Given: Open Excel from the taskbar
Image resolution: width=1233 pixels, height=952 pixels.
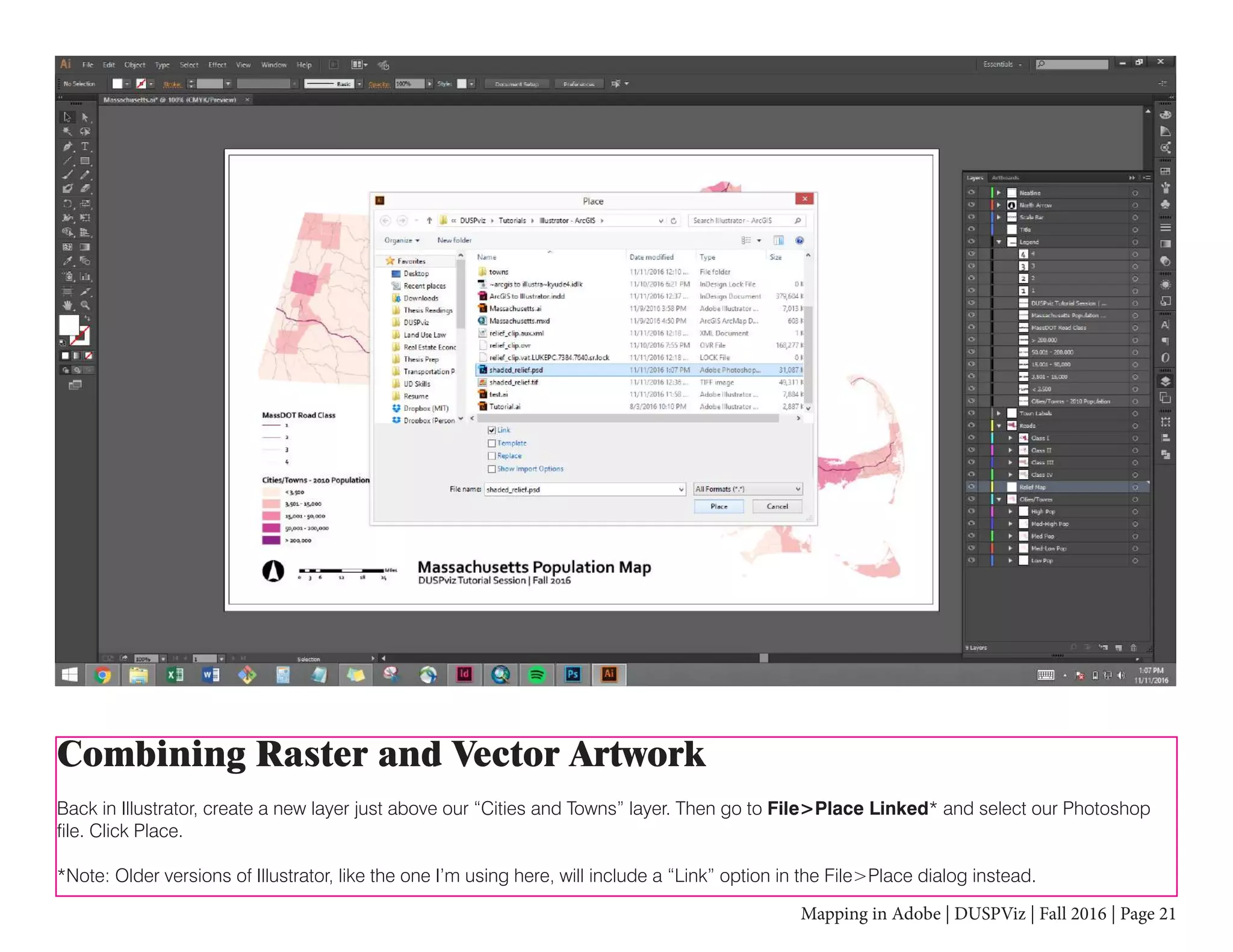Looking at the screenshot, I should (x=175, y=675).
